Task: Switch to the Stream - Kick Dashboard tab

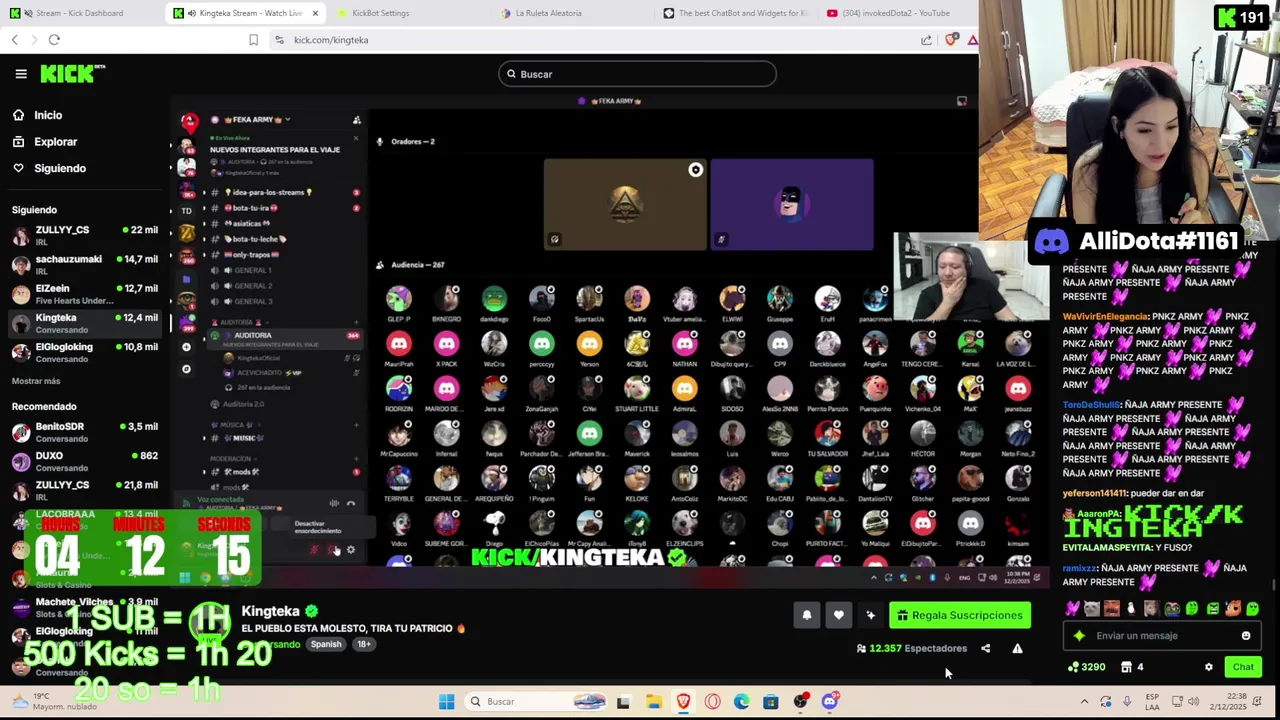Action: click(80, 13)
